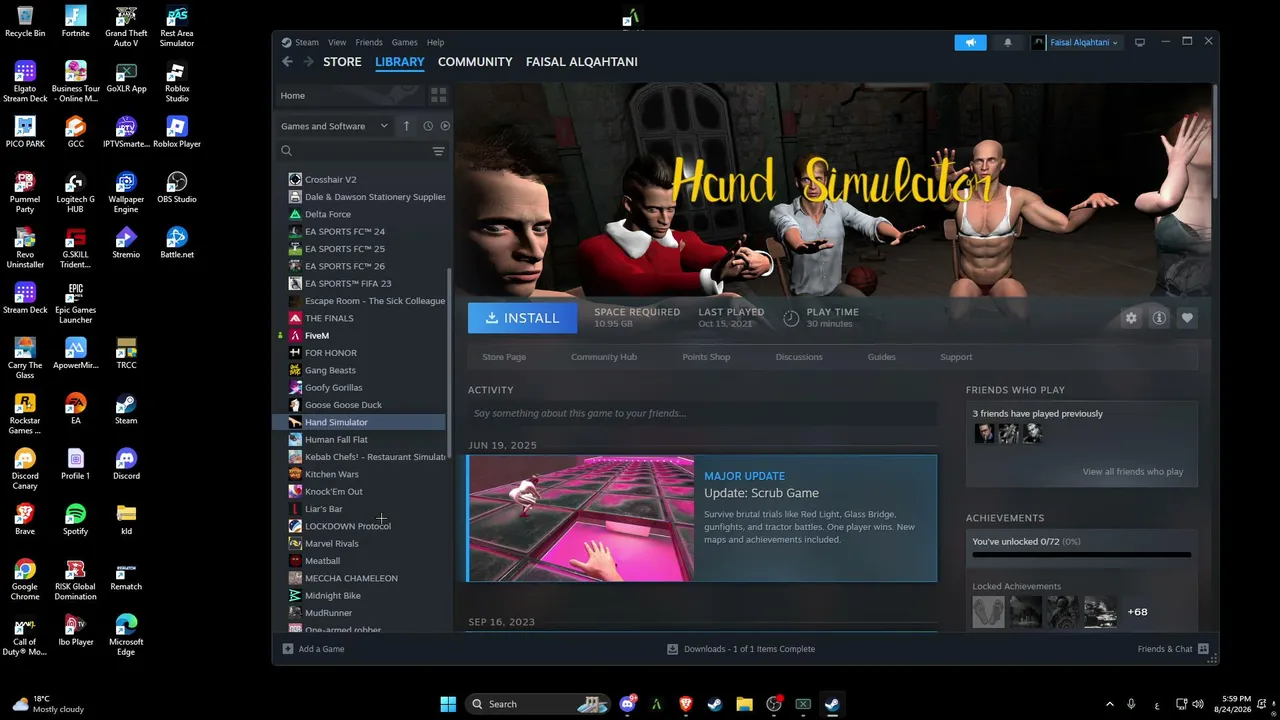Viewport: 1280px width, 720px height.
Task: Click the +68 locked achievements count
Action: click(1137, 612)
